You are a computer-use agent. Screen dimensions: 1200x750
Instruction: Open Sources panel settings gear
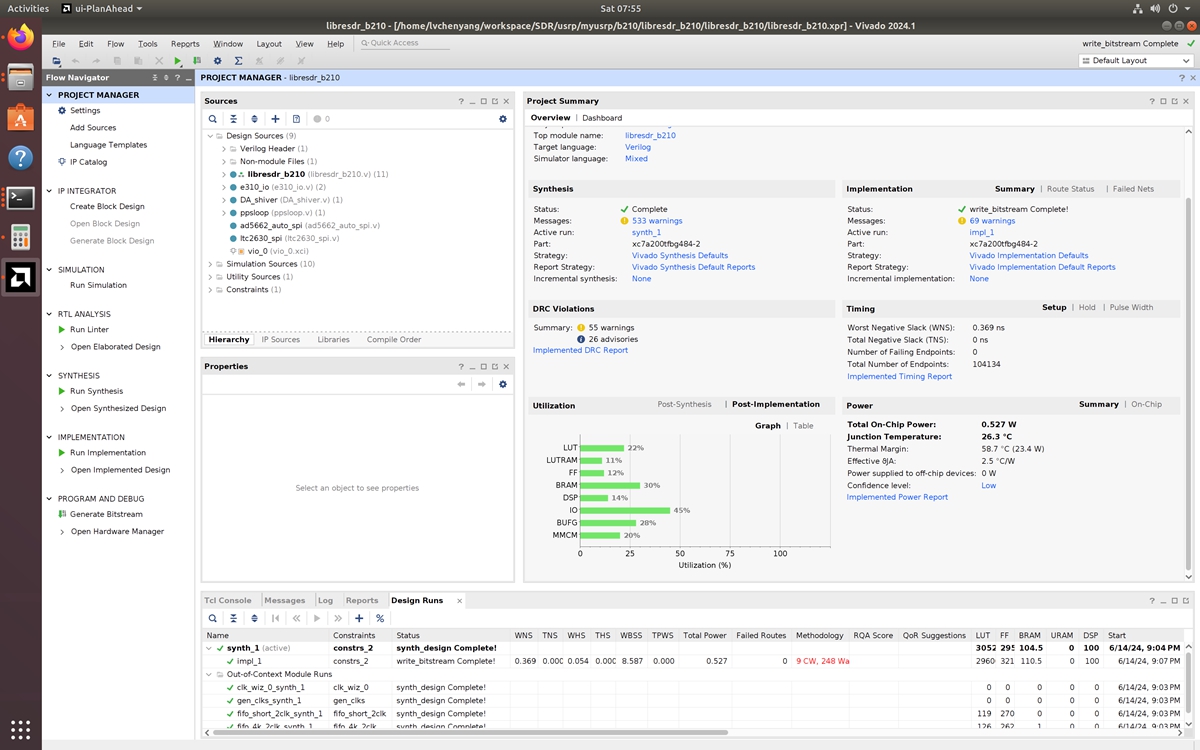coord(503,119)
